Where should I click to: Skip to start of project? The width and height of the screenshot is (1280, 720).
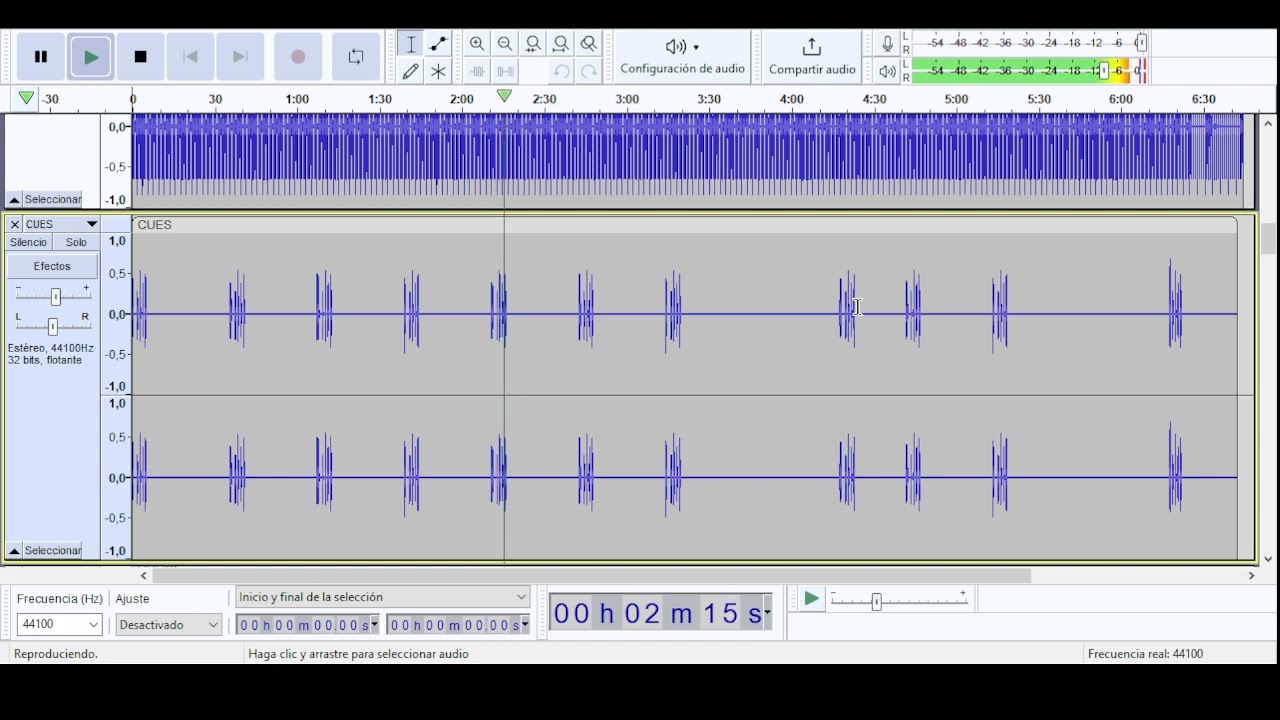click(x=190, y=57)
